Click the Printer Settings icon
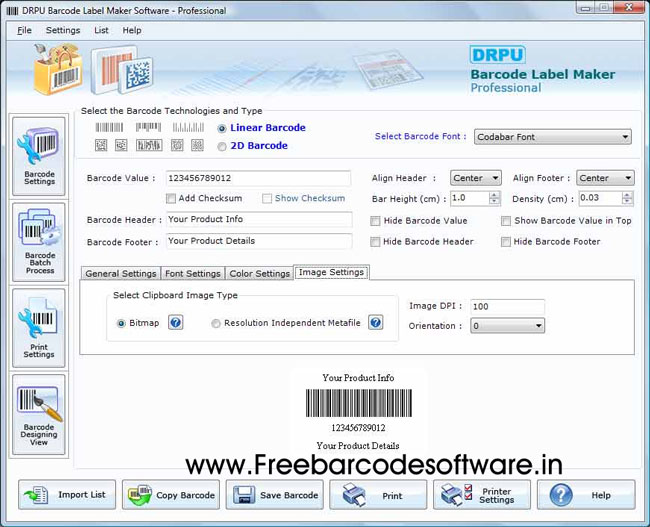 (456, 495)
